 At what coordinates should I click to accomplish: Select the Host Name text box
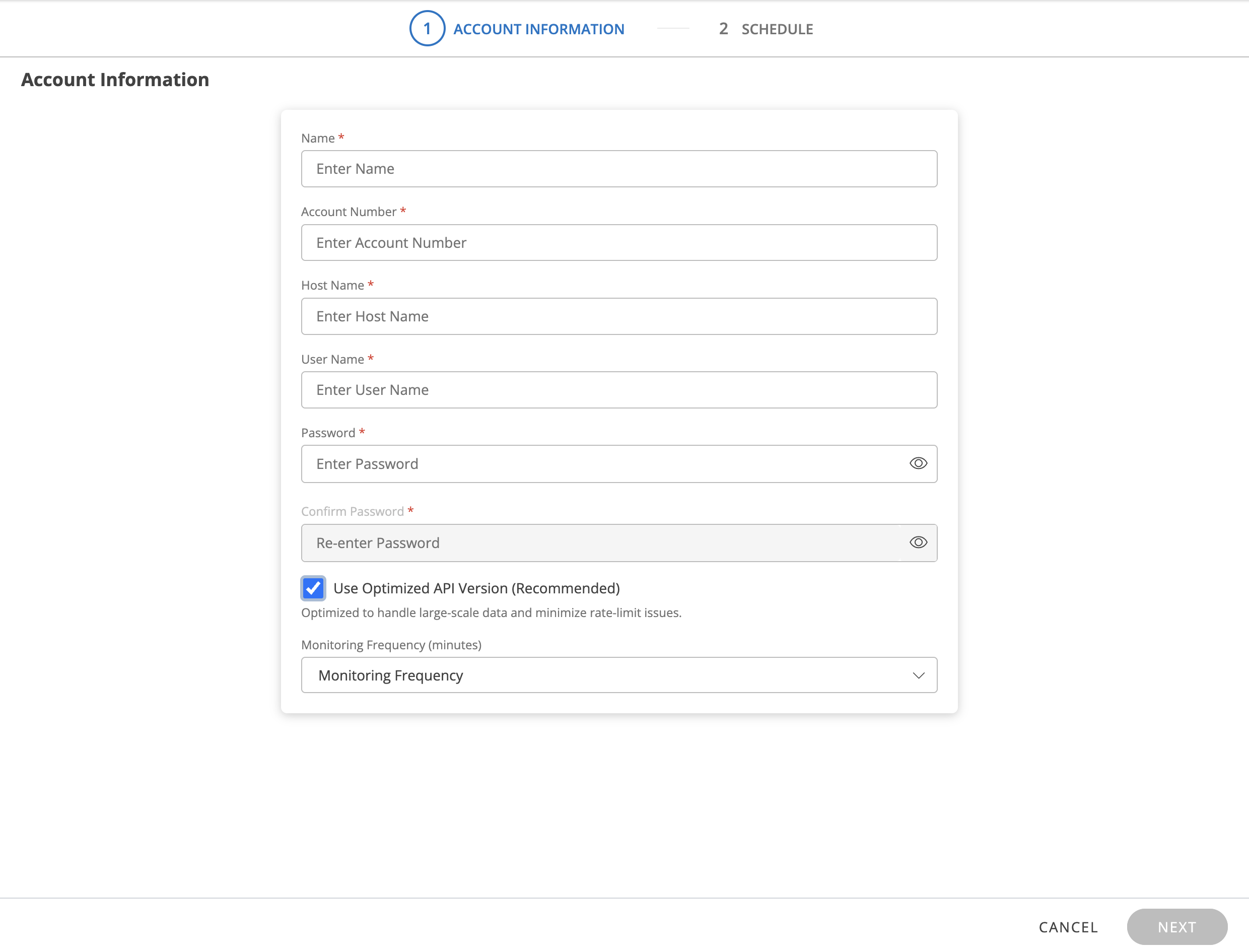click(618, 316)
